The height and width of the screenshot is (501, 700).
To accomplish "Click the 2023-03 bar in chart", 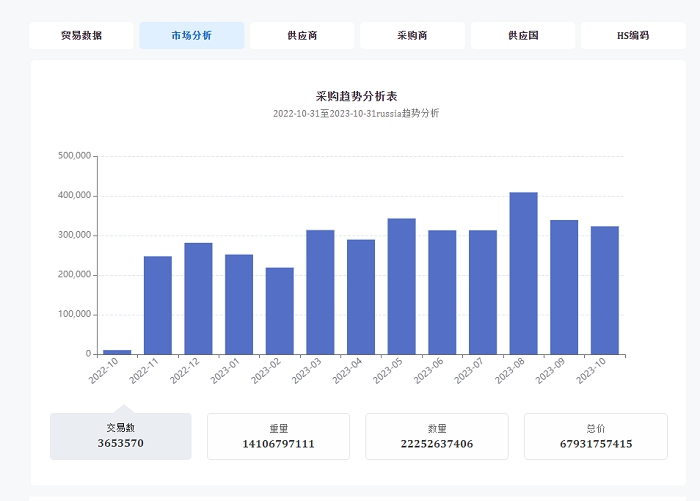I will 320,292.
